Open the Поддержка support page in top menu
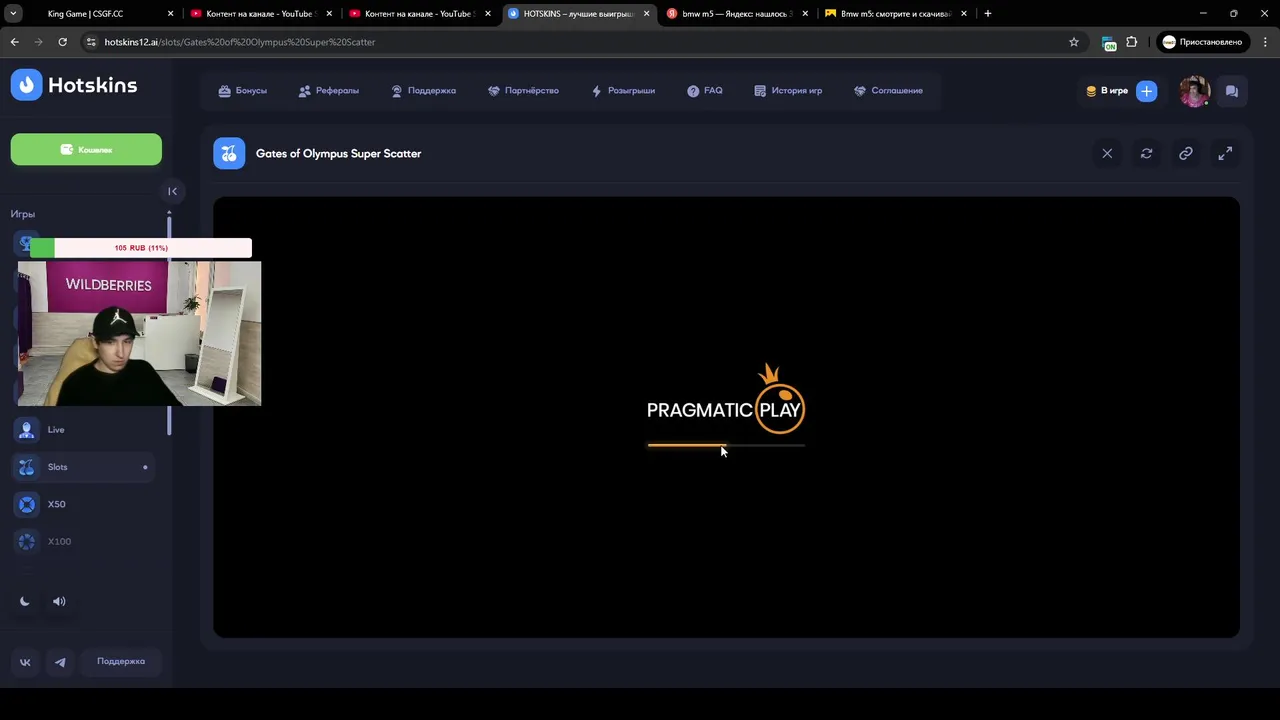The height and width of the screenshot is (720, 1280). (x=423, y=91)
